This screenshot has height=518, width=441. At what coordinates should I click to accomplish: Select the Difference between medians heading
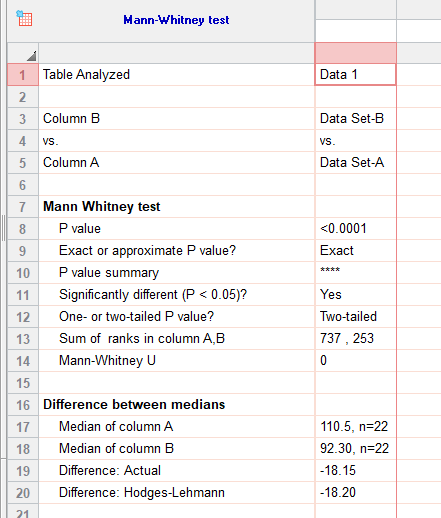(134, 405)
